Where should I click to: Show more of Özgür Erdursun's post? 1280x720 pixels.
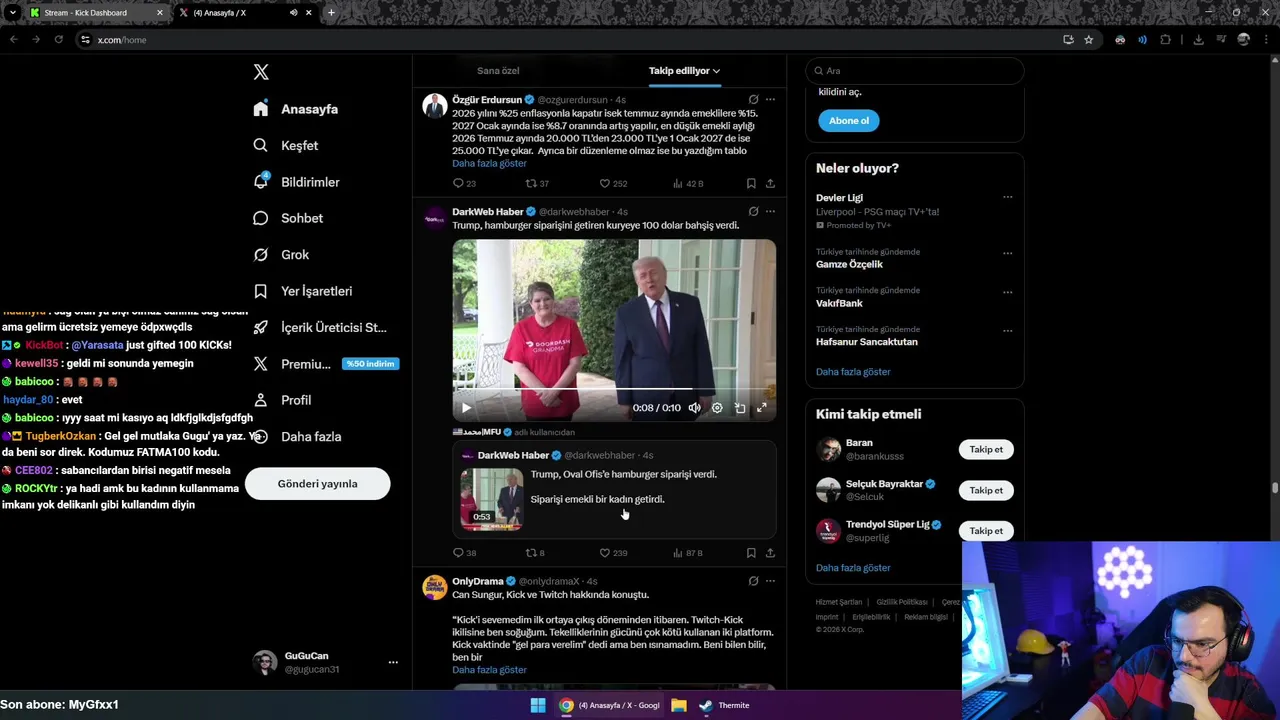click(x=489, y=163)
